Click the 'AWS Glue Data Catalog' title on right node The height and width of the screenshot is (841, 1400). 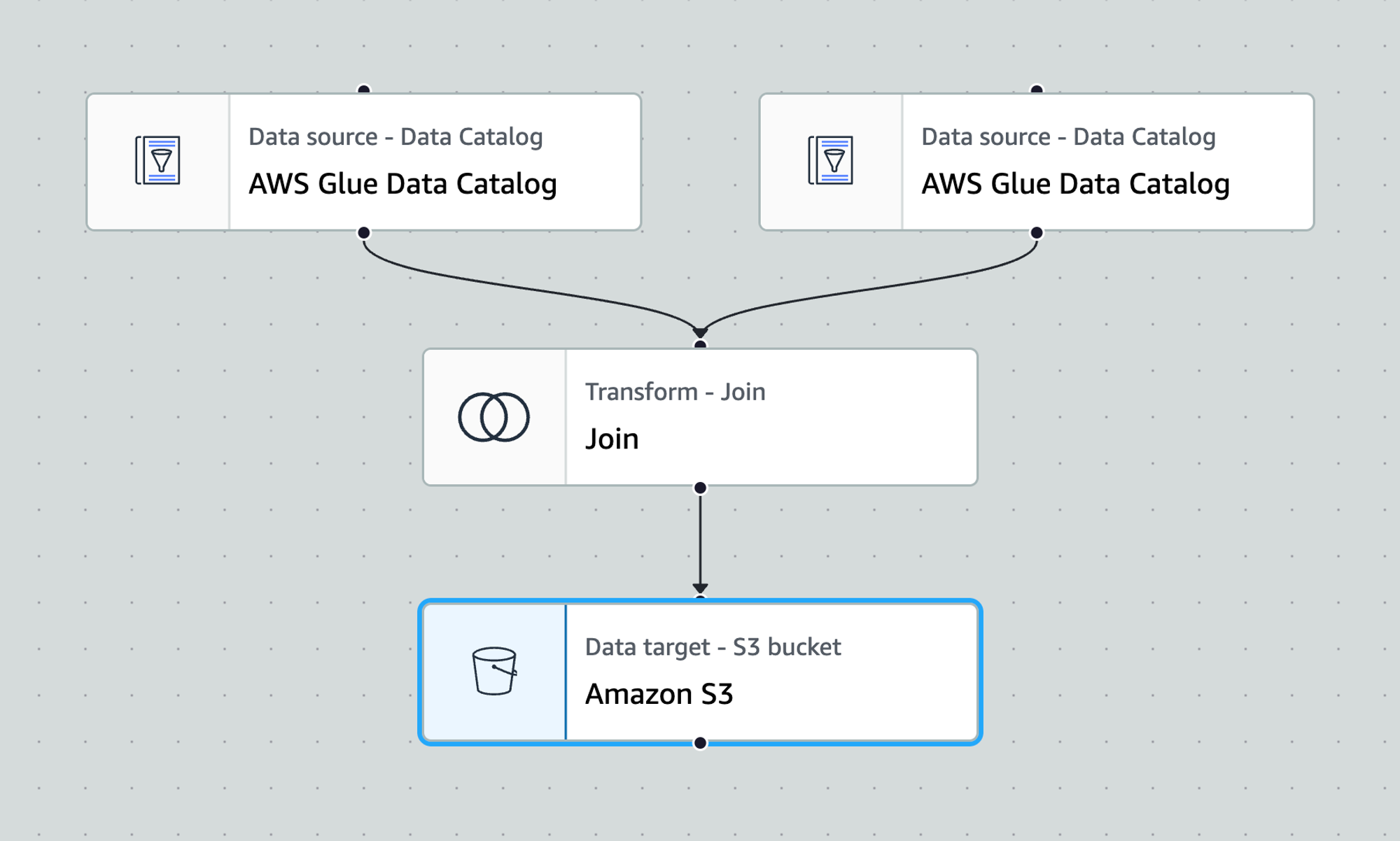[x=1076, y=184]
